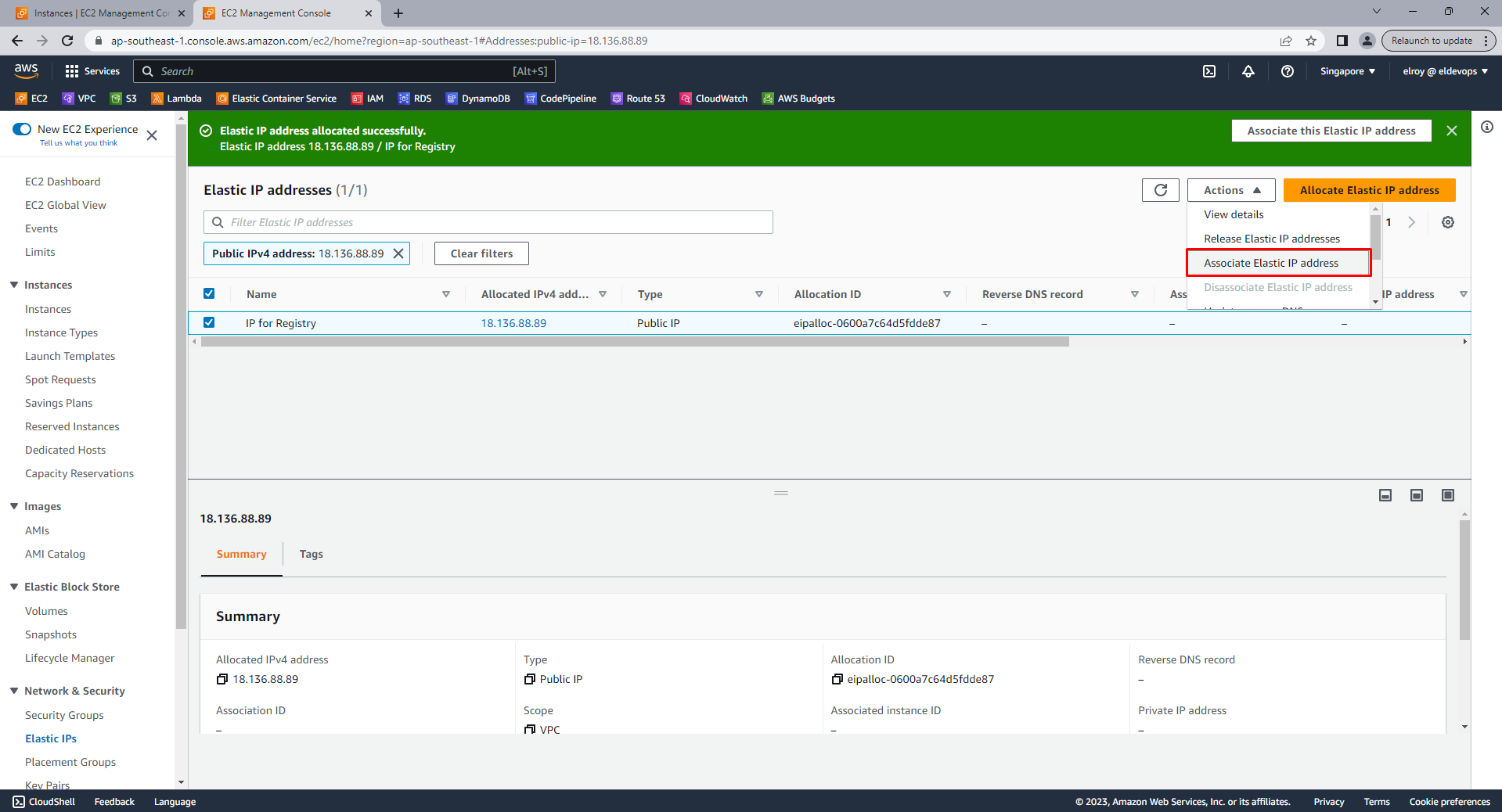Open elroy @ eldevops account menu
Screen dimensions: 1502x812
click(1446, 71)
